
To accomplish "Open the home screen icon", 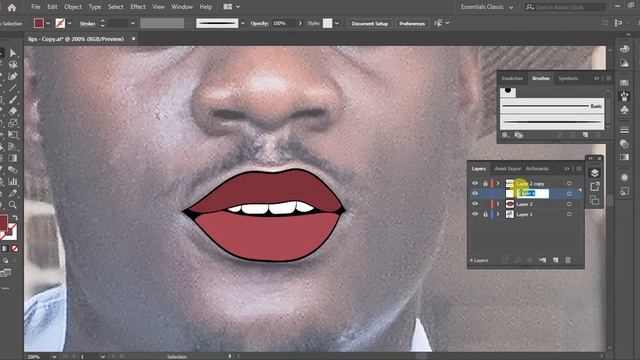I will coord(11,7).
